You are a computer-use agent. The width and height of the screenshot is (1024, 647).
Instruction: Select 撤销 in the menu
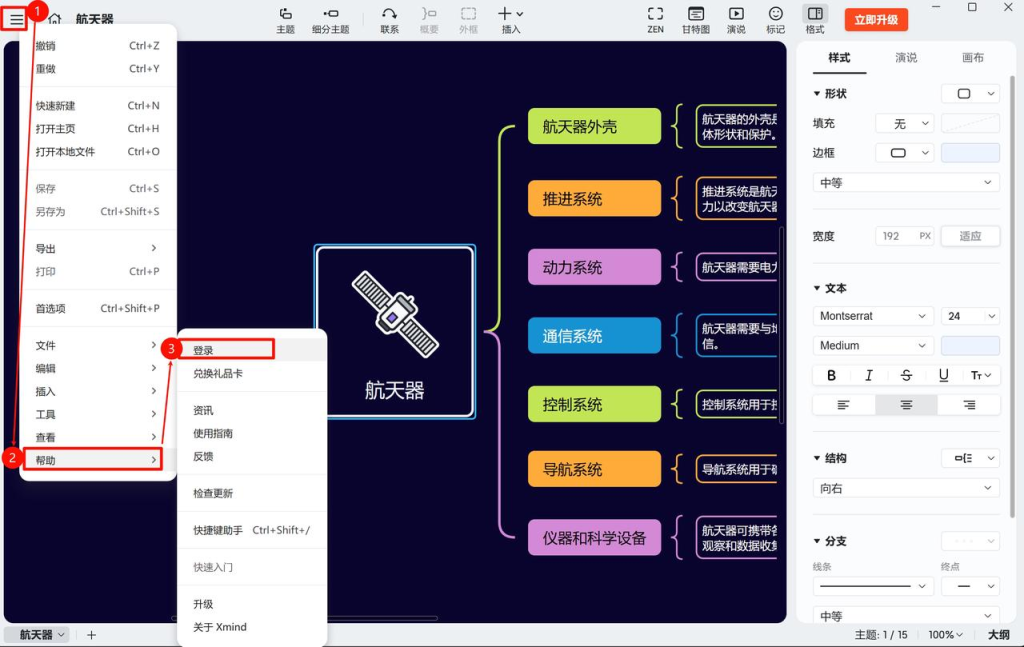point(98,46)
